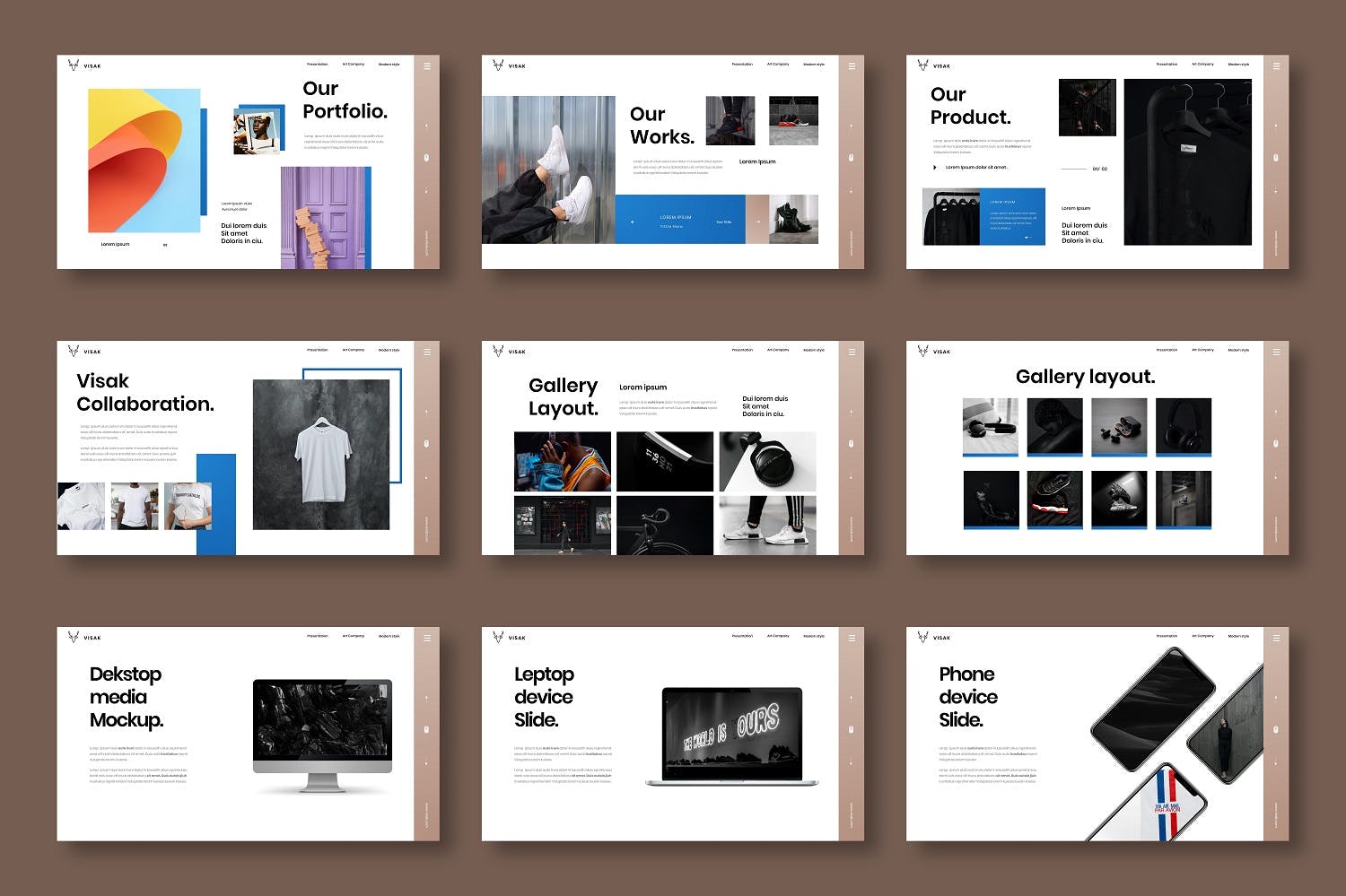Open hamburger menu on Visak Collaboration slide
This screenshot has width=1346, height=896.
427,352
